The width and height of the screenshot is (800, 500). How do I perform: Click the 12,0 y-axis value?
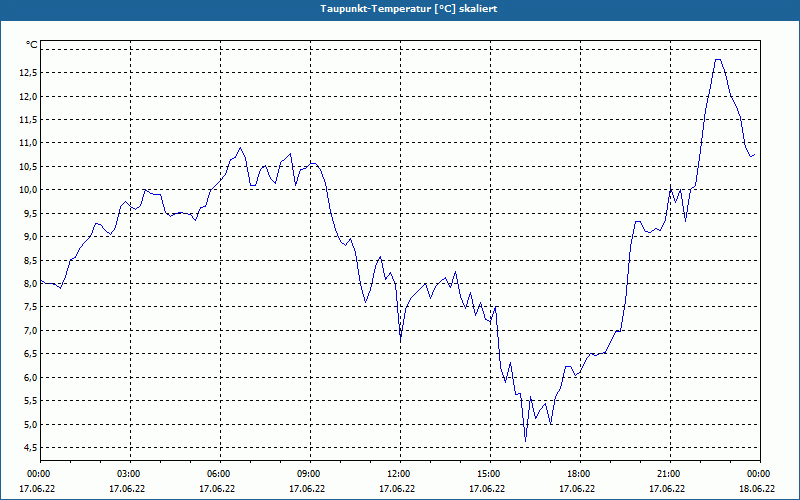pyautogui.click(x=28, y=96)
